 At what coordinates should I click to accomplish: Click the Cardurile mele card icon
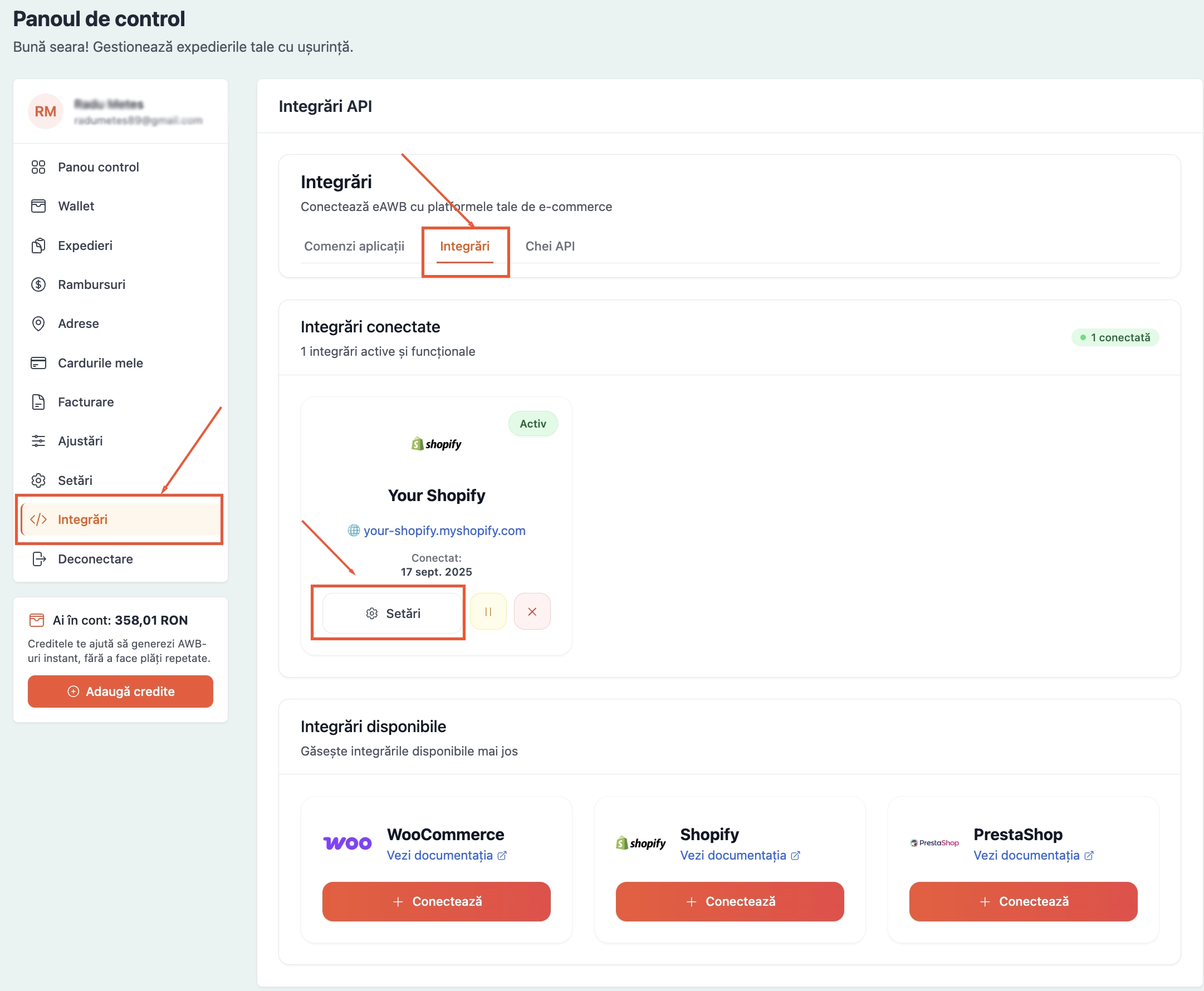pyautogui.click(x=38, y=363)
